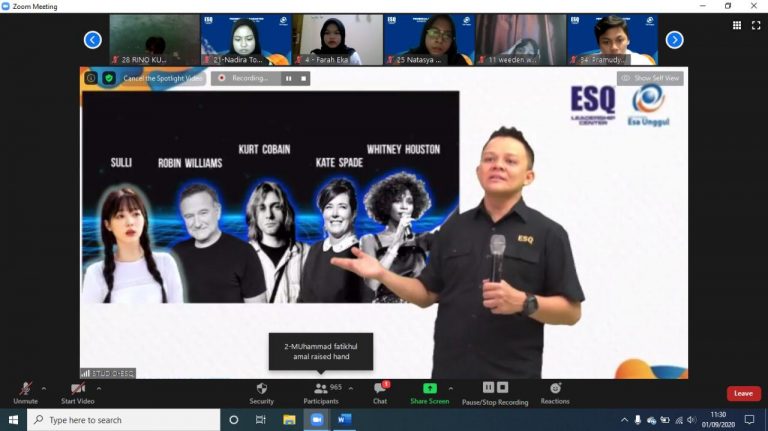Pause recording from the bottom toolbar
768x431 pixels.
[488, 388]
